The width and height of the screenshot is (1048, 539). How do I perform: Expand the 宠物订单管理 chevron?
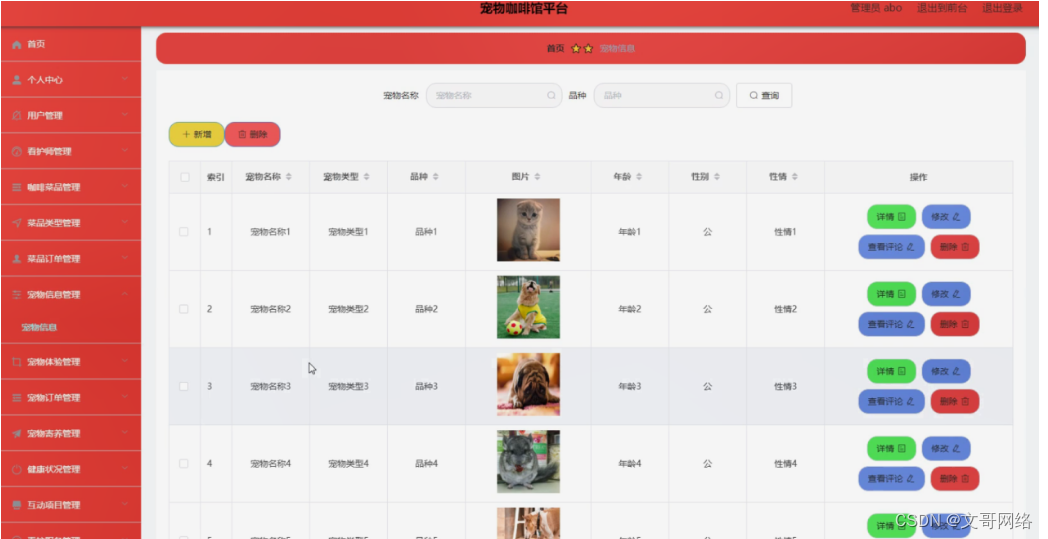(x=125, y=397)
